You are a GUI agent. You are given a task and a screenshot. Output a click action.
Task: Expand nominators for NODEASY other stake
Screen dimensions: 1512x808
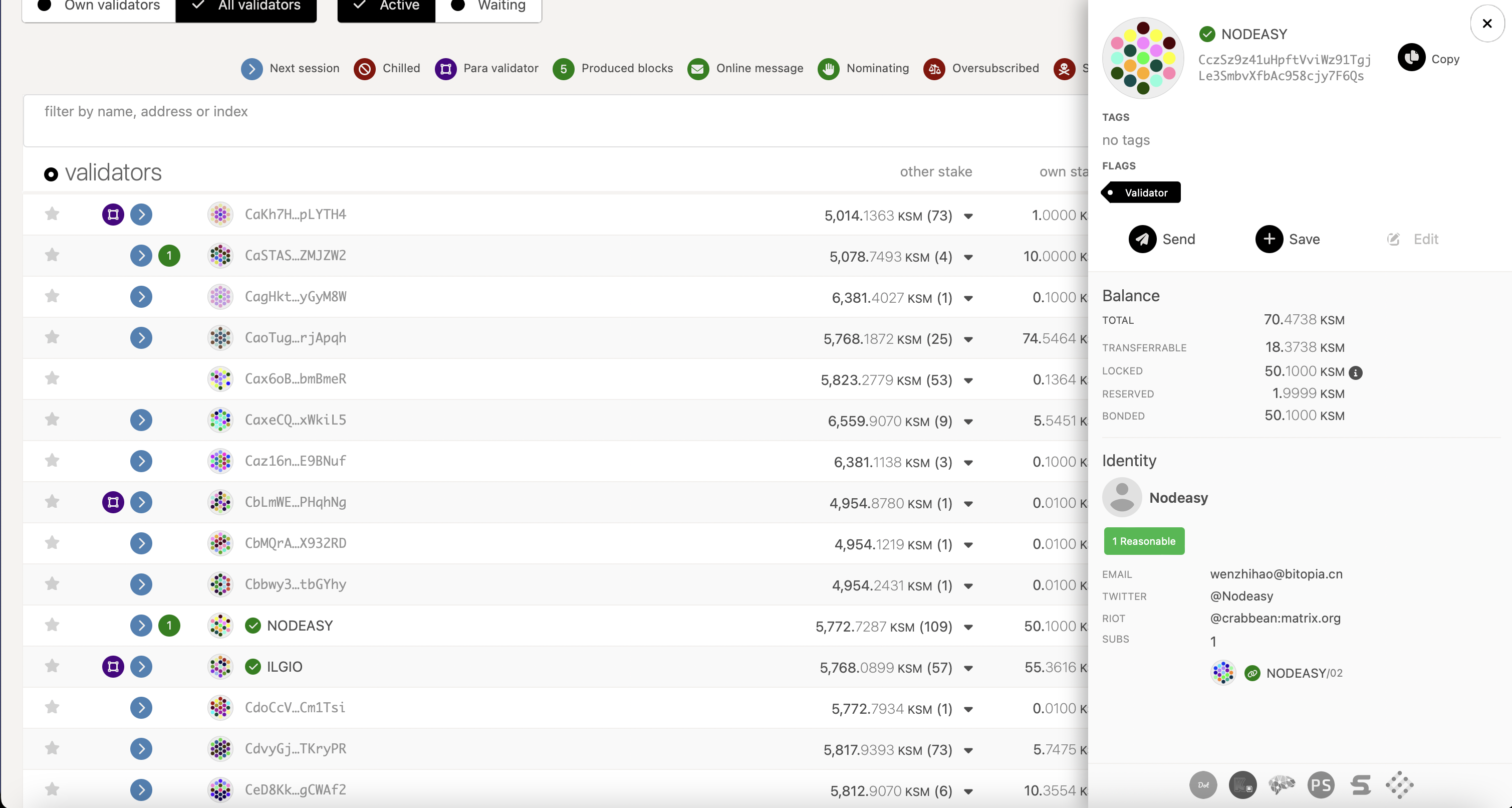click(x=968, y=627)
